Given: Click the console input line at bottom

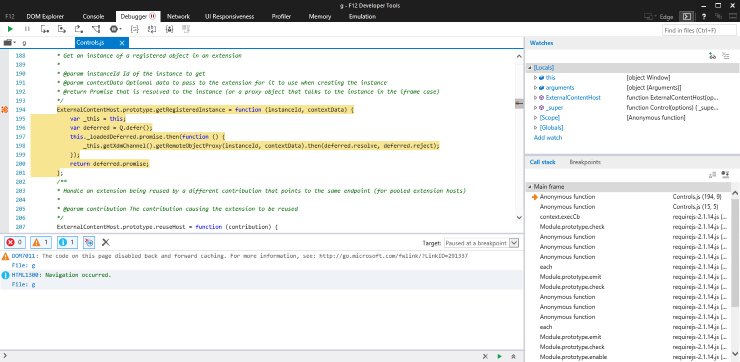Looking at the screenshot, I should click(241, 356).
